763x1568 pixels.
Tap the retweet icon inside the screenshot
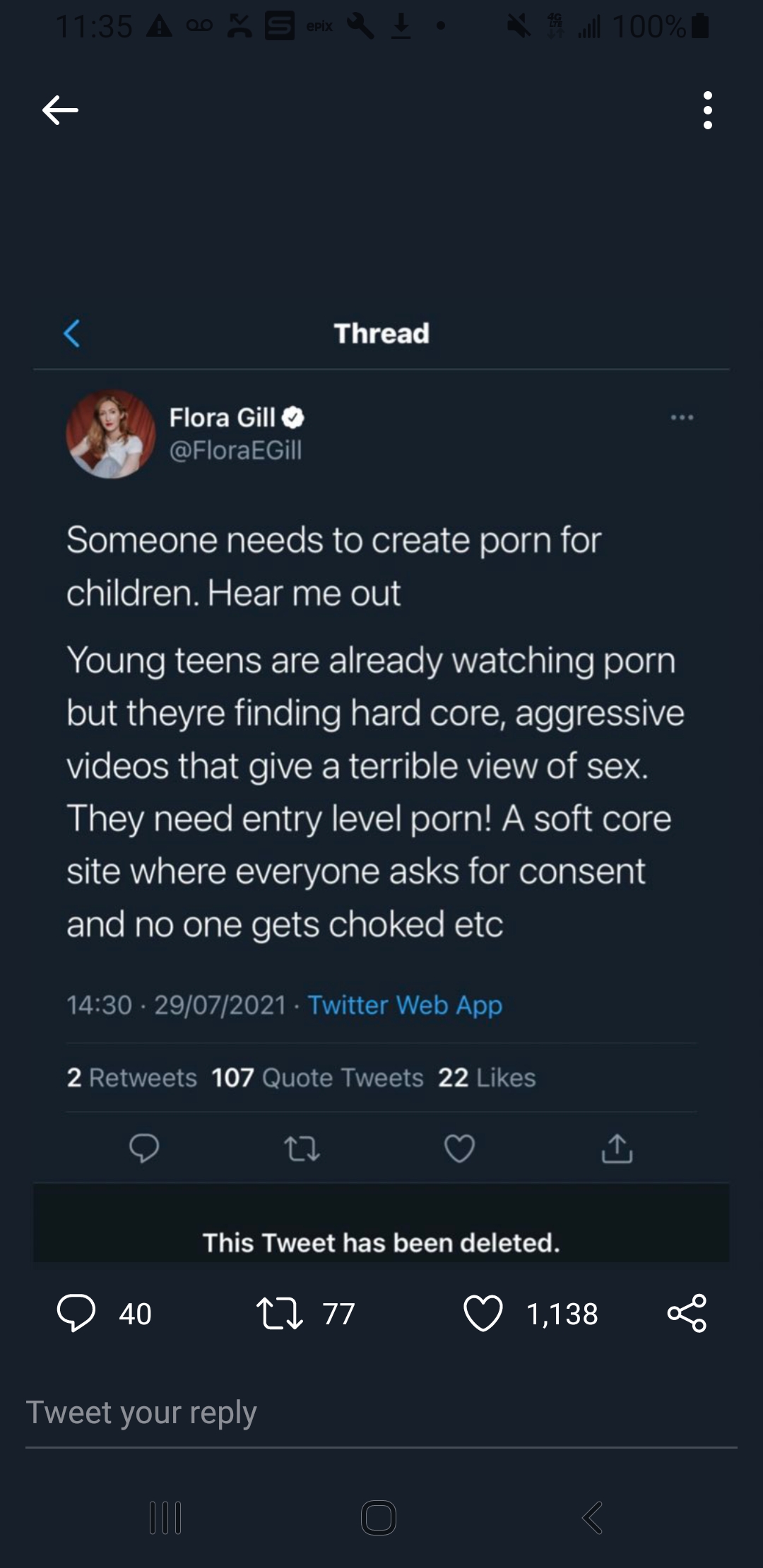pos(302,1148)
